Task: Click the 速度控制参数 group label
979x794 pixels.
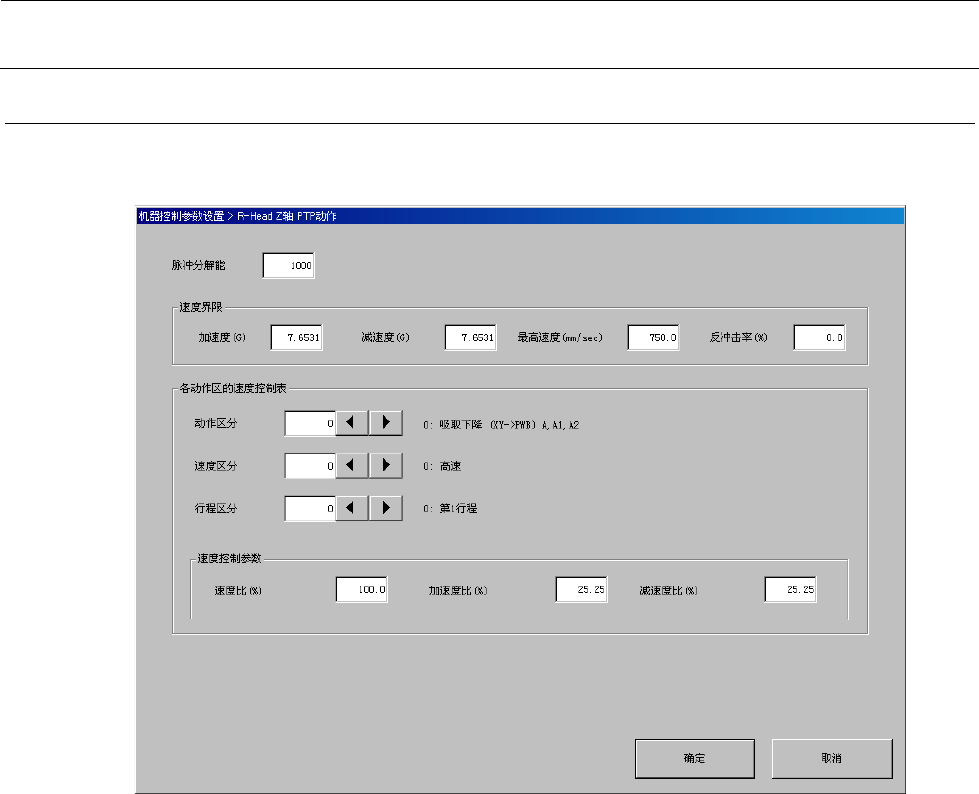Action: pos(229,558)
